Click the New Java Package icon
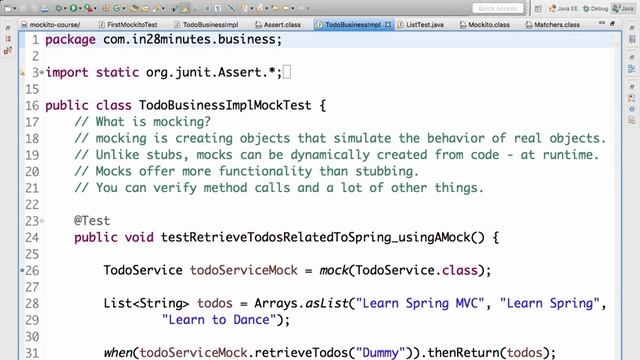 click(106, 8)
